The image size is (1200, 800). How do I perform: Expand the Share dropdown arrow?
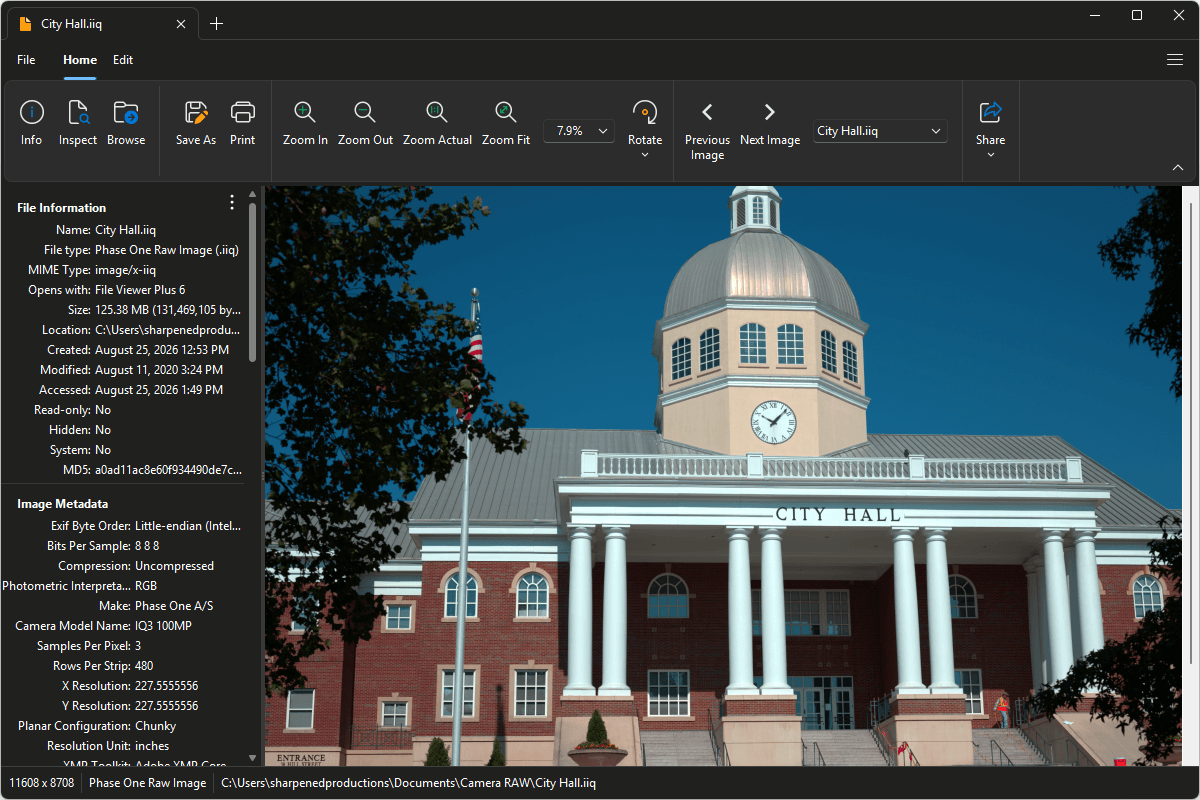tap(990, 155)
